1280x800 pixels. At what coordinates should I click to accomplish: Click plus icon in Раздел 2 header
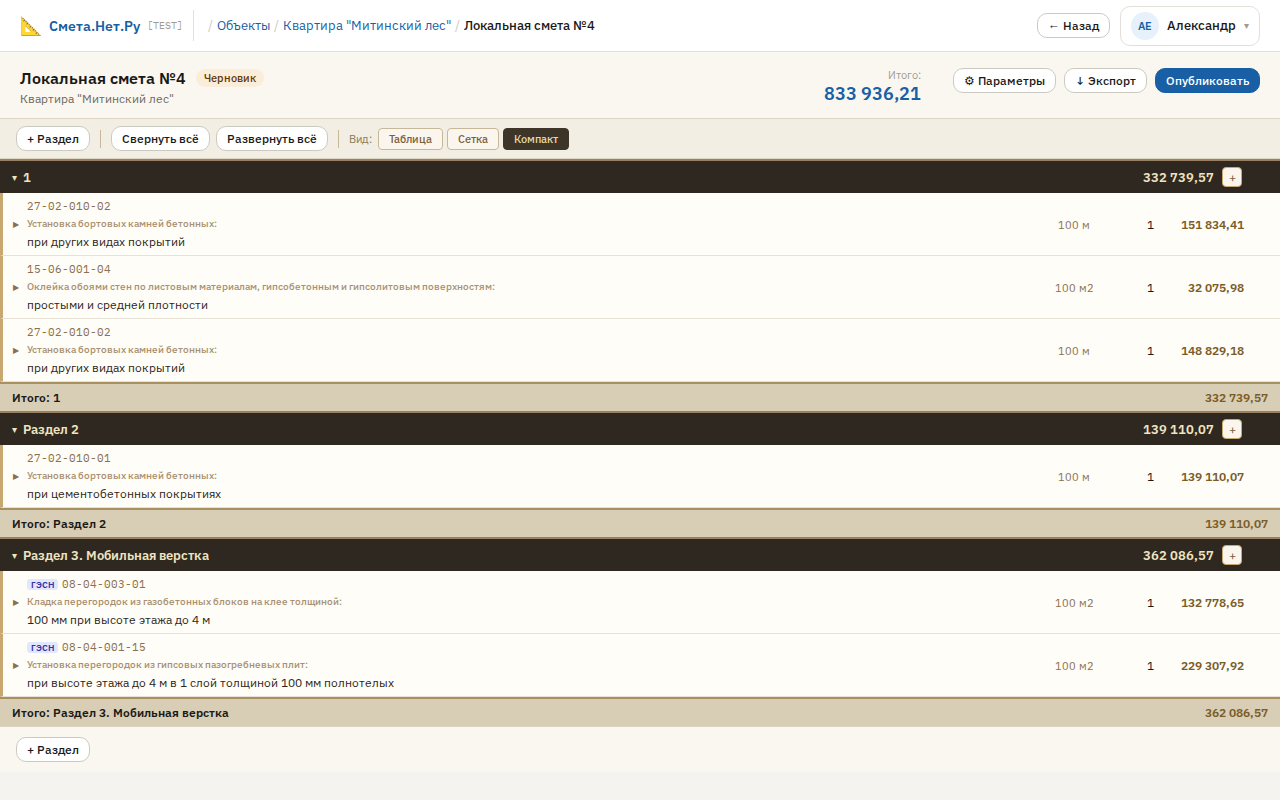[x=1232, y=429]
